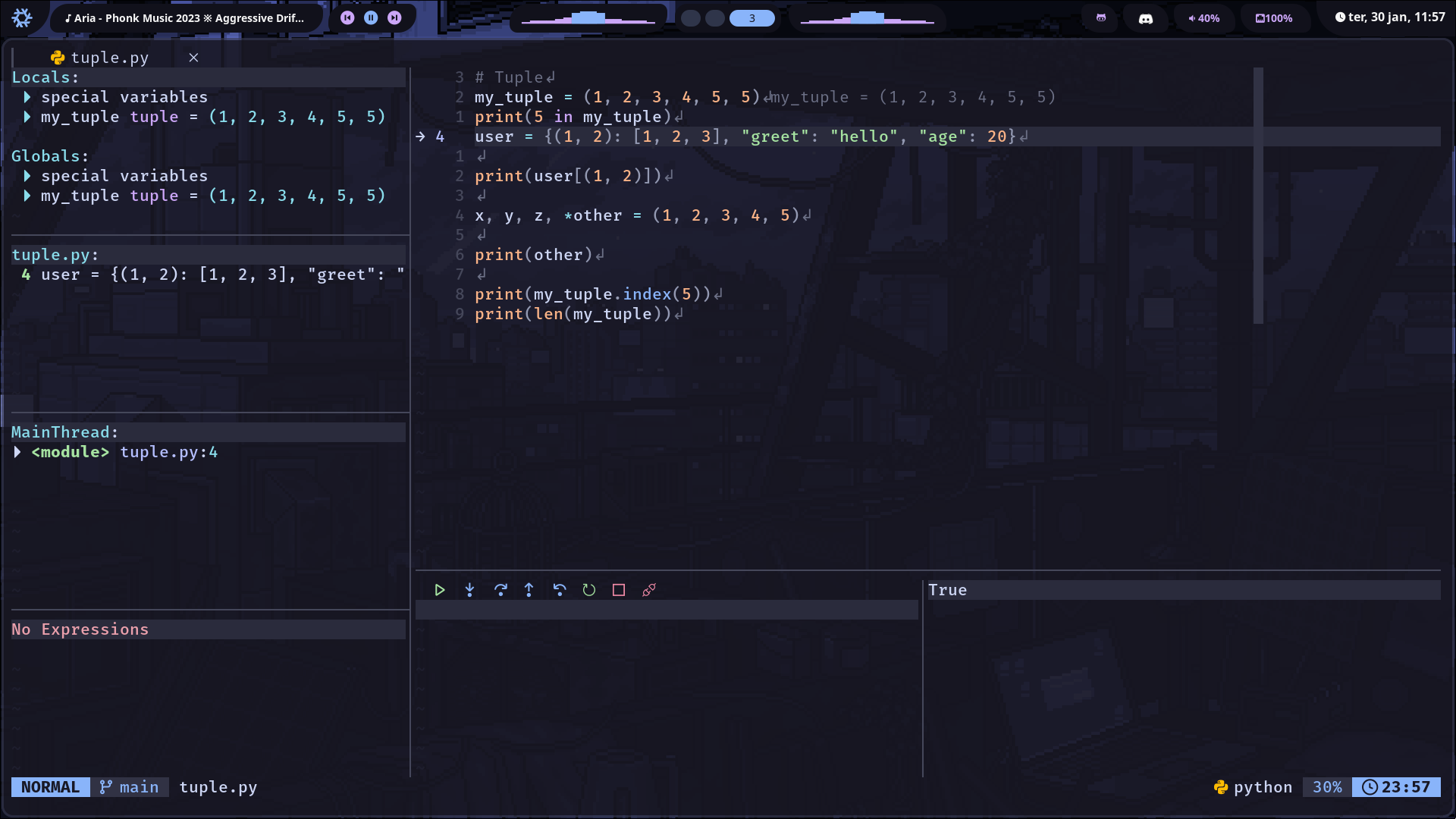Click the step over debug icon
This screenshot has height=819, width=1456.
click(x=500, y=590)
